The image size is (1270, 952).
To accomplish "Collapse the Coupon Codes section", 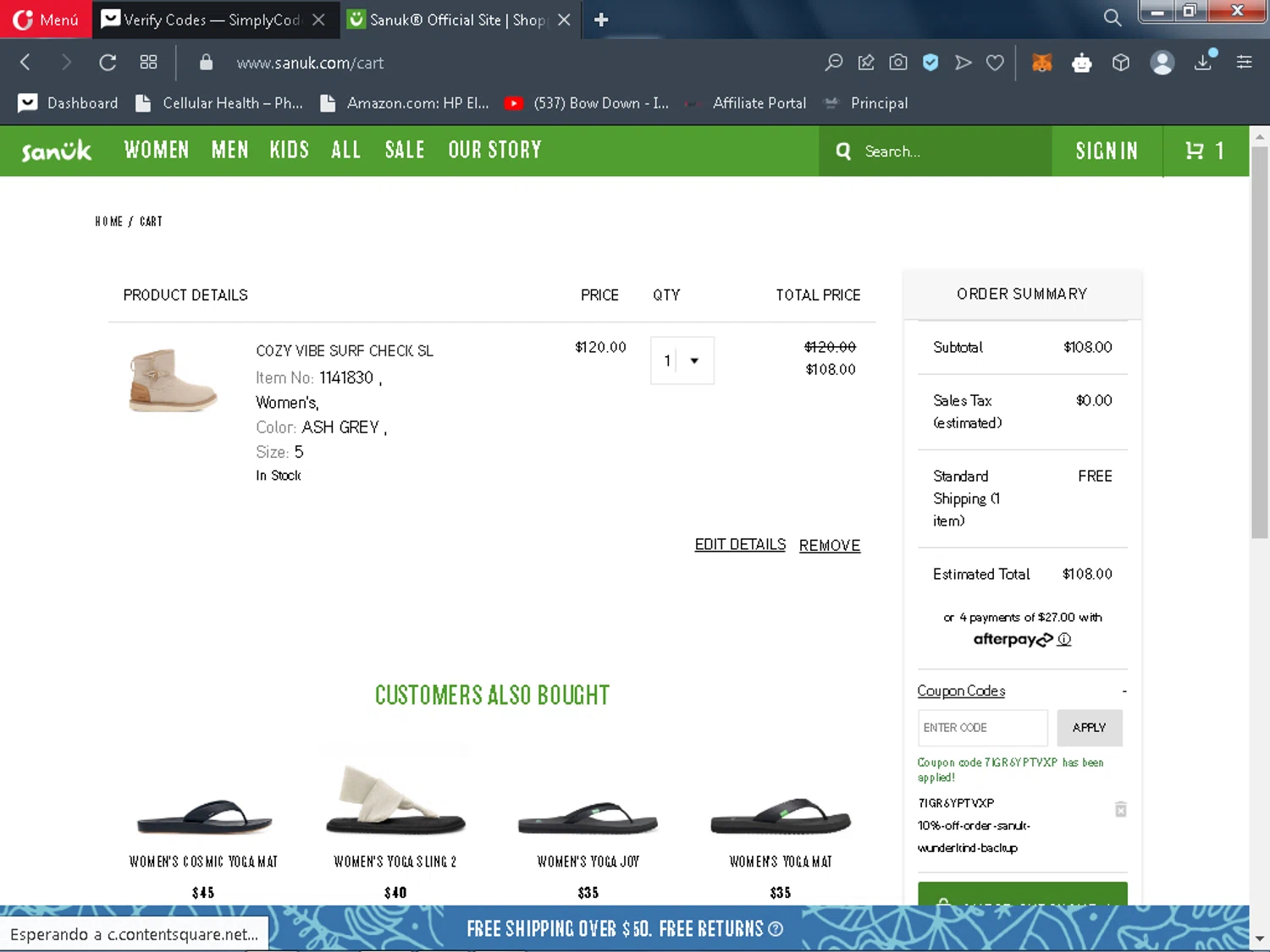I will 1124,691.
